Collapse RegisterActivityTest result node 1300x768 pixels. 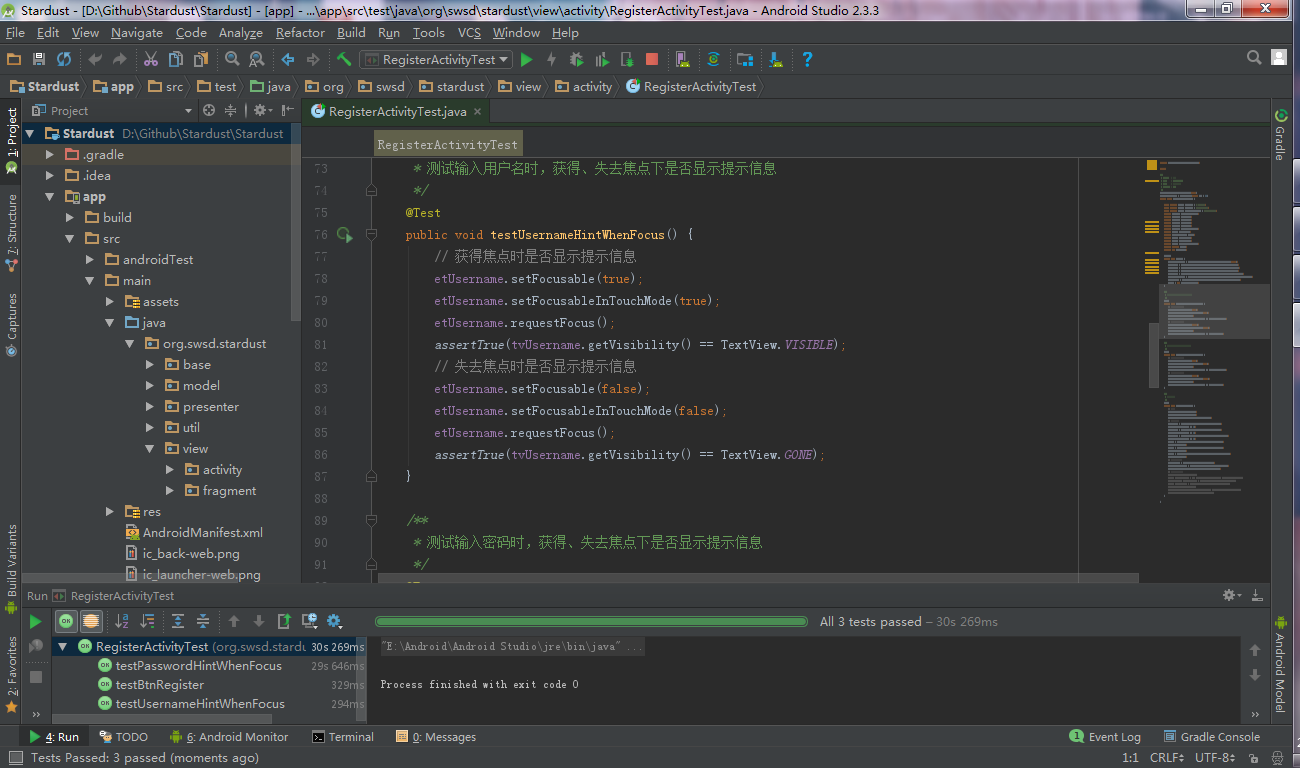63,647
